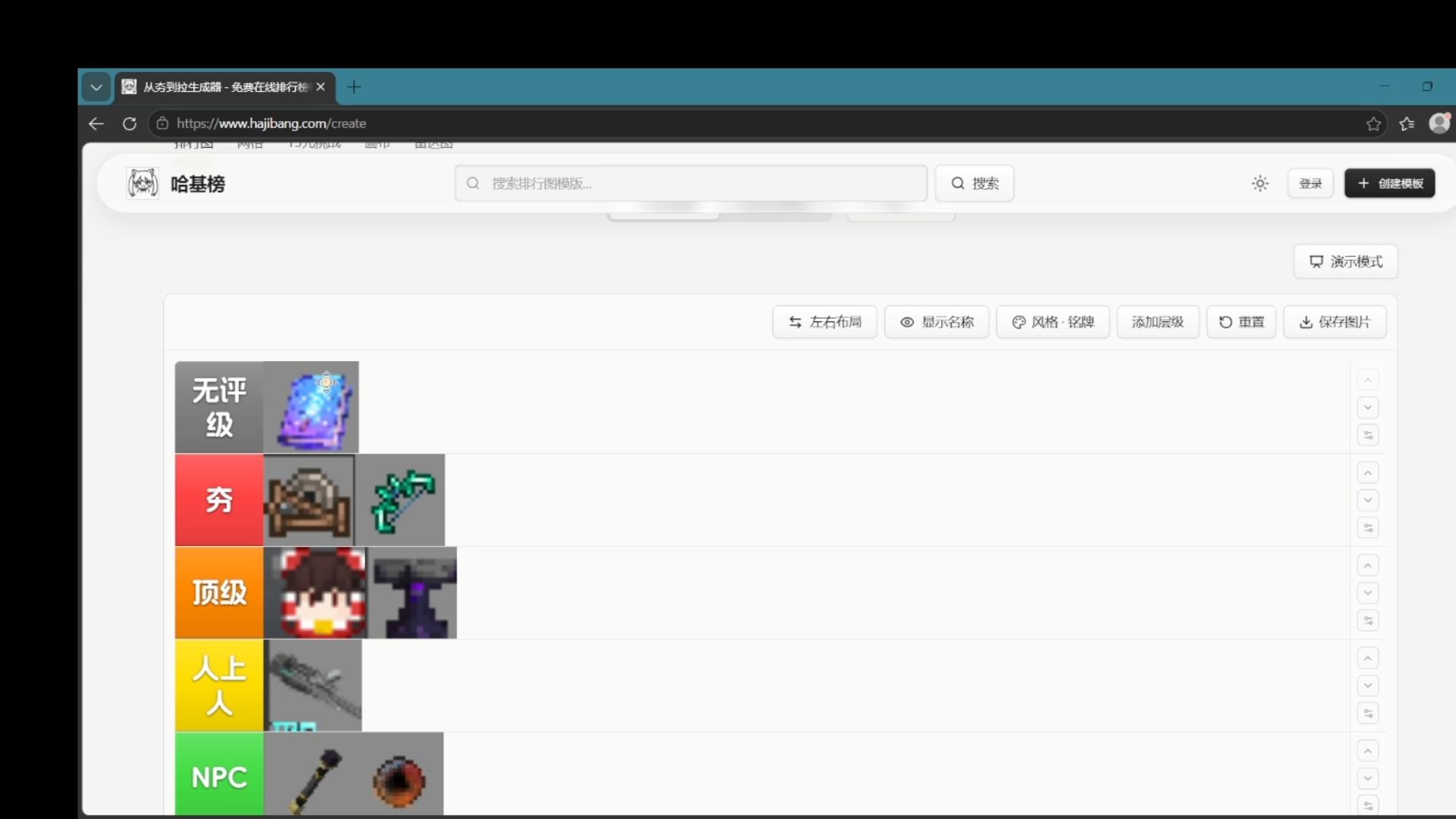
Task: Select the dark purple anvil item in 顶级
Action: (x=413, y=593)
